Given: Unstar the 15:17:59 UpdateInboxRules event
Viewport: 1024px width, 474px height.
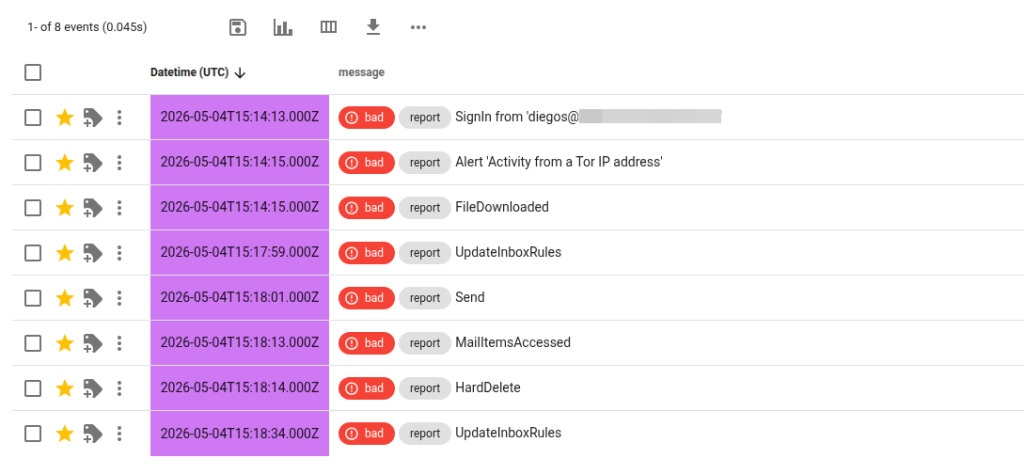Looking at the screenshot, I should (x=65, y=253).
